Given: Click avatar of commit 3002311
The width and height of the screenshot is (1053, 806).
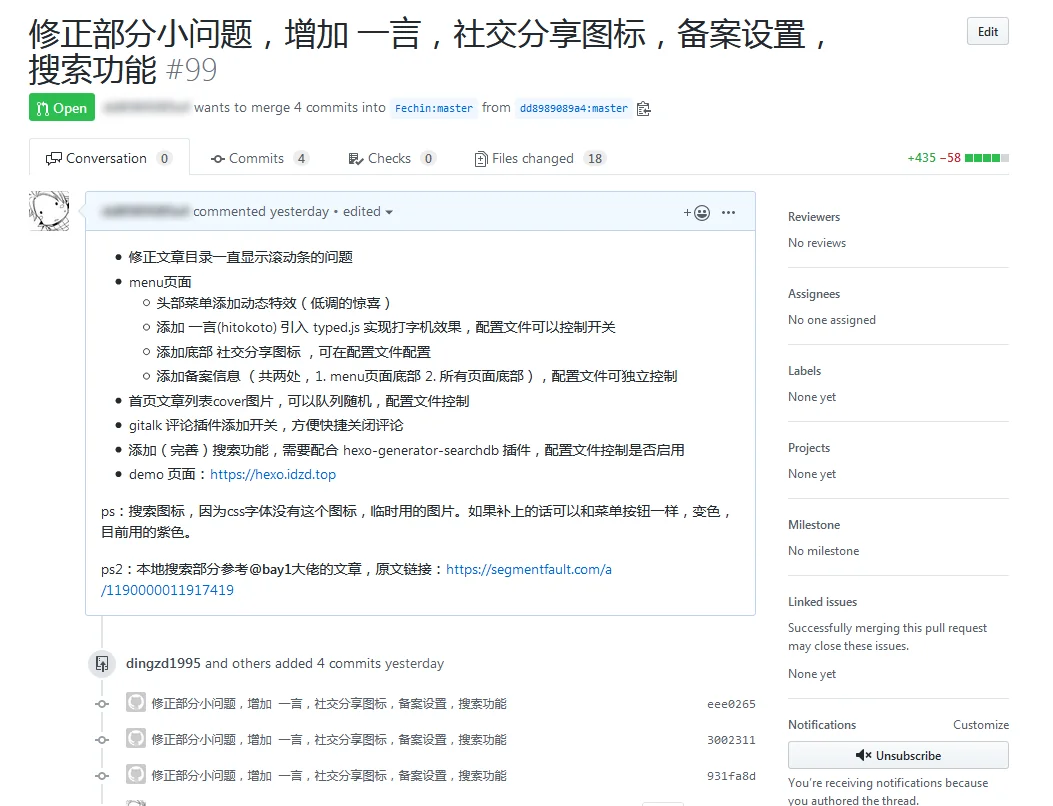Looking at the screenshot, I should (136, 738).
